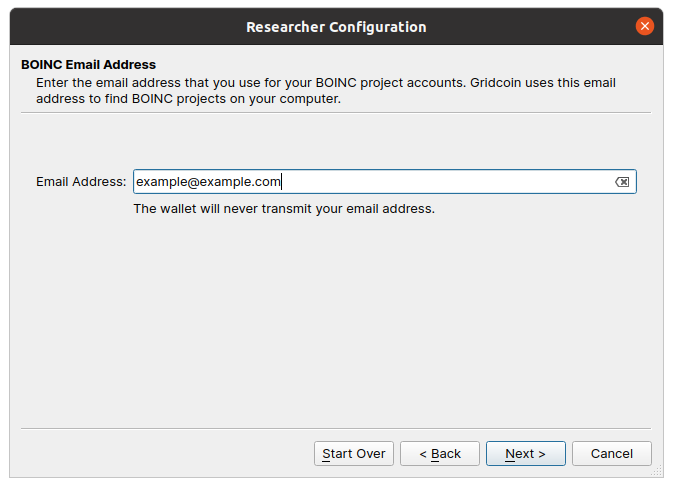Click the BOINC Email Address heading
This screenshot has height=487, width=673.
click(x=88, y=64)
